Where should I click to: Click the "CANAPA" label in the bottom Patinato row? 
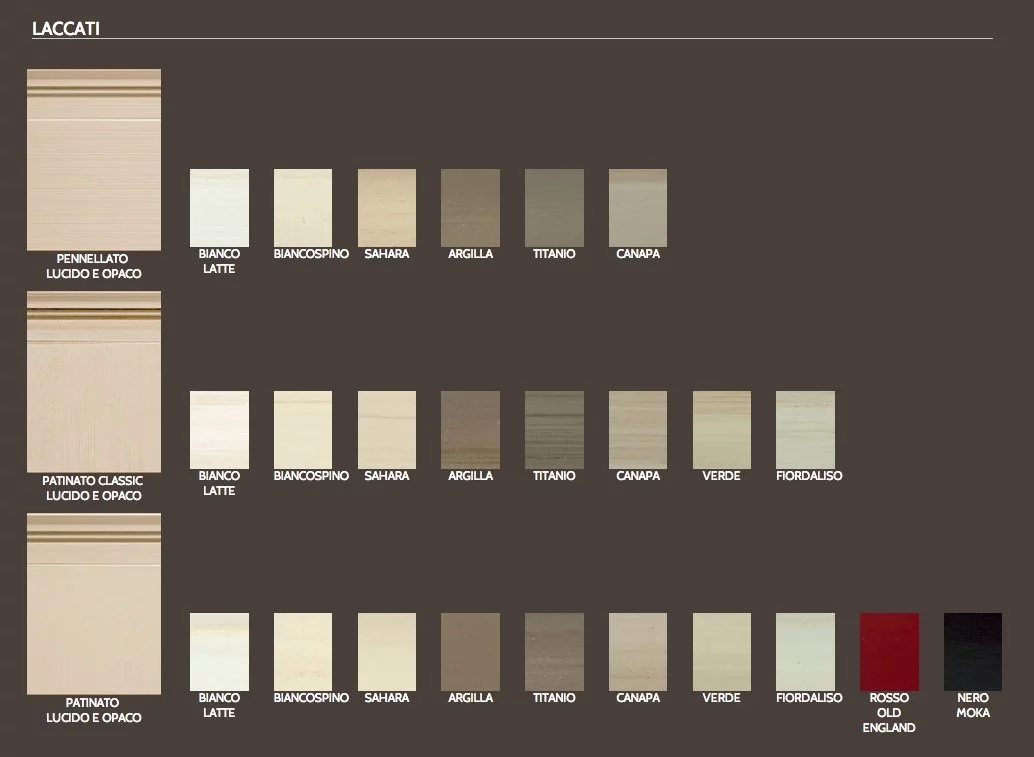coord(638,698)
